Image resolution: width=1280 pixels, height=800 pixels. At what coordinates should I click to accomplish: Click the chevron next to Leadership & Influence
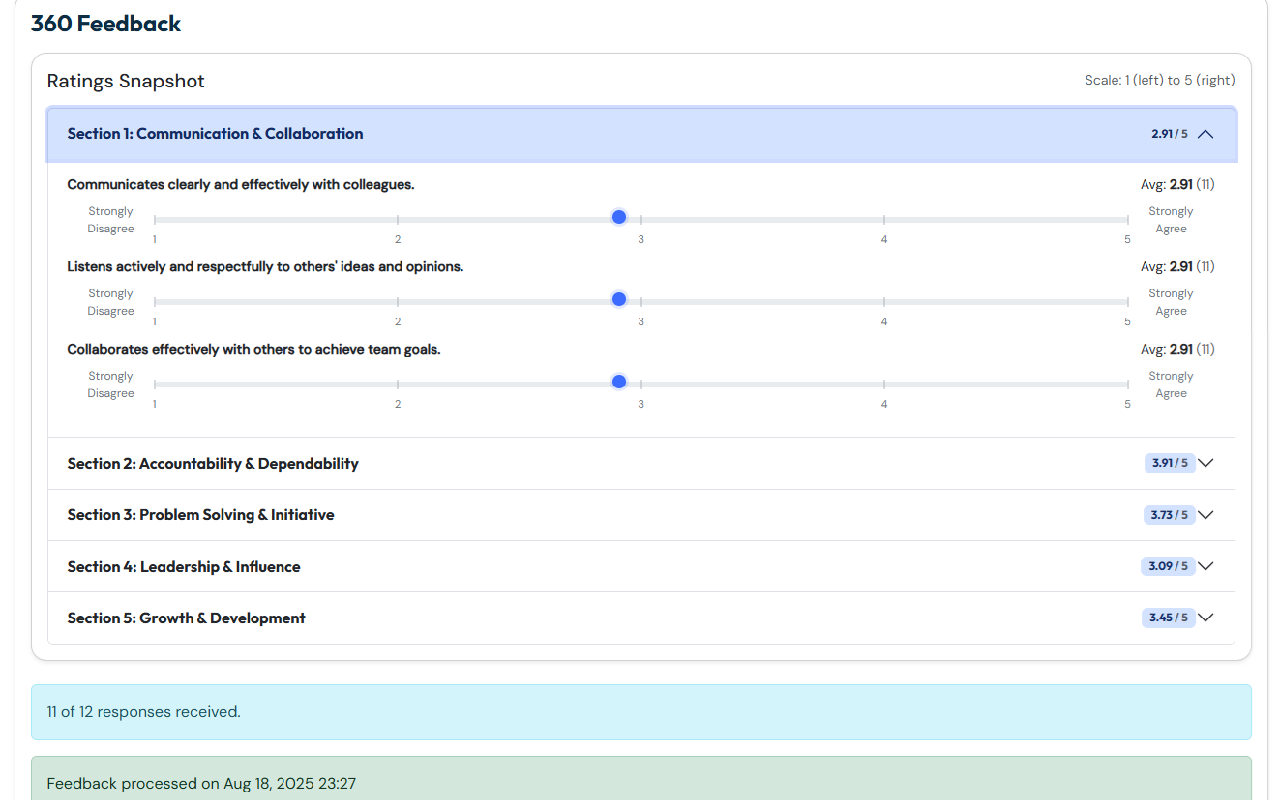click(x=1205, y=566)
